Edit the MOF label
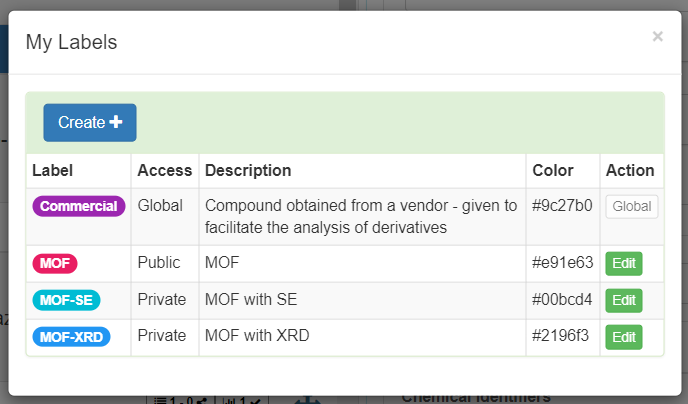The width and height of the screenshot is (688, 404). (623, 264)
